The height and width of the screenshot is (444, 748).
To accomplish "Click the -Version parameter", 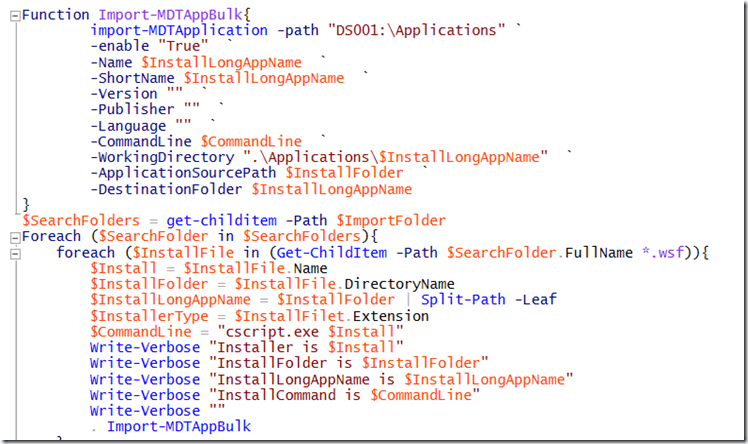I will tap(123, 94).
